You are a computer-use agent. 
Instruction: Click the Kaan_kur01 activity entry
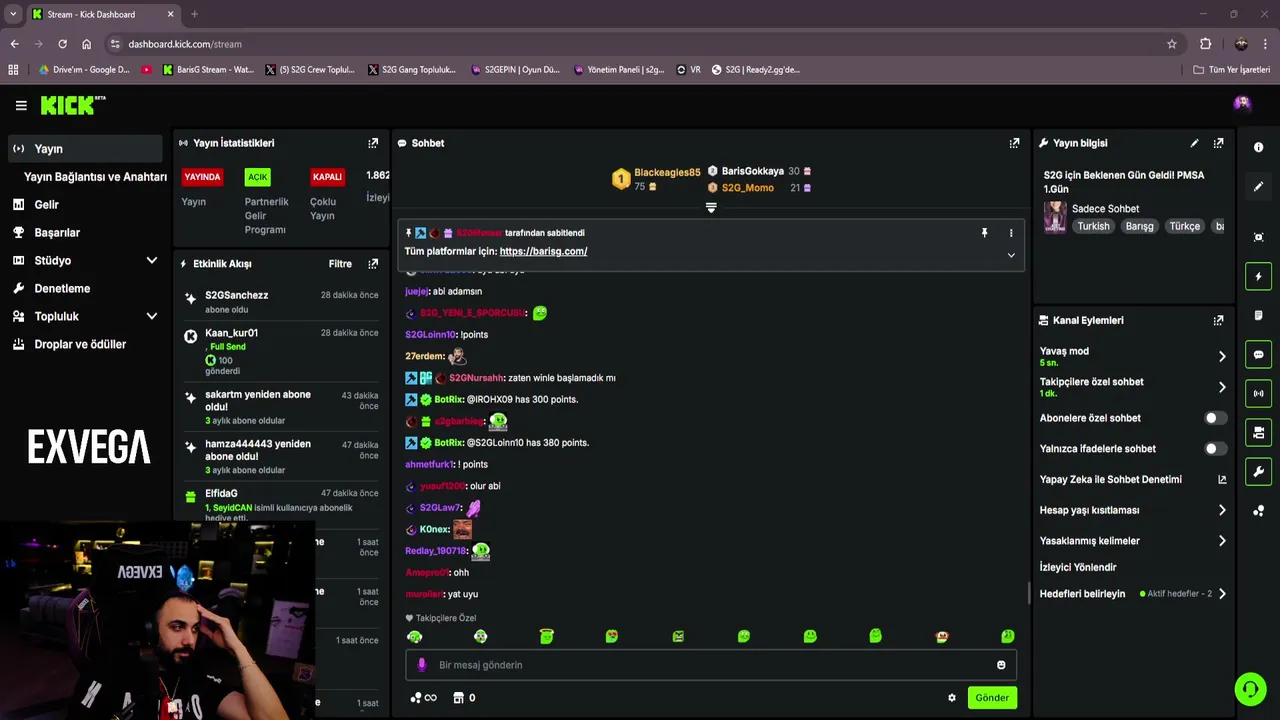pos(280,352)
